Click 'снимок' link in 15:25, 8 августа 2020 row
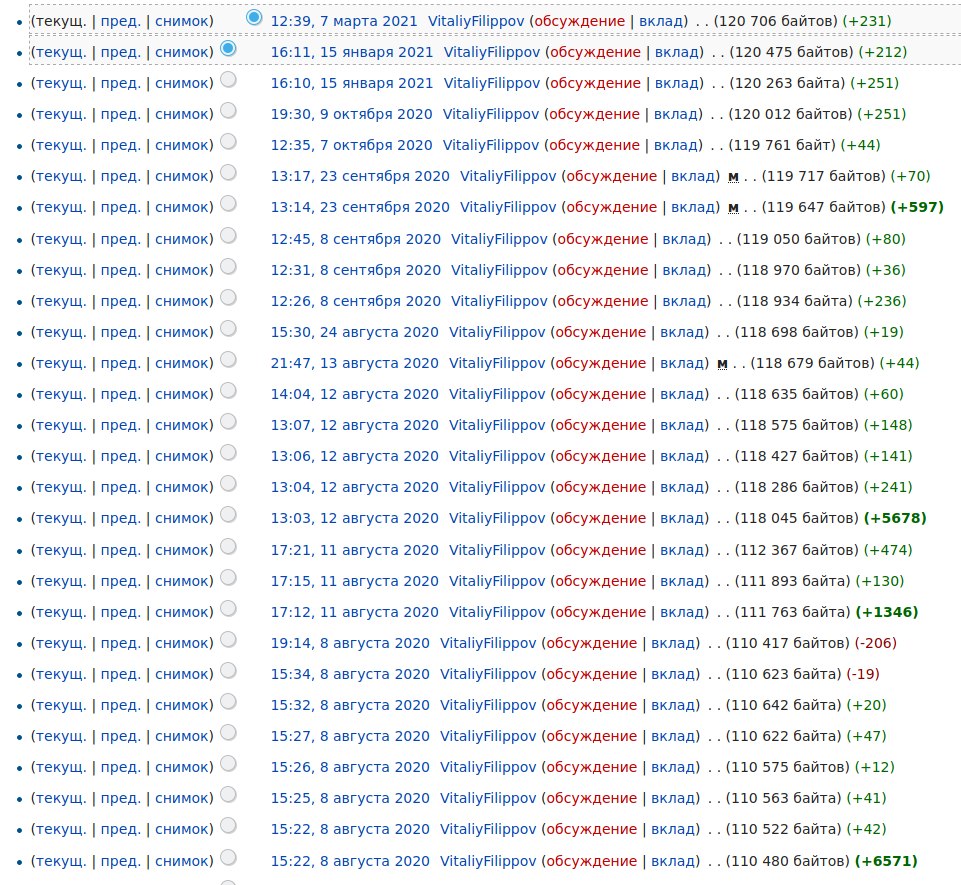961x885 pixels. (181, 799)
